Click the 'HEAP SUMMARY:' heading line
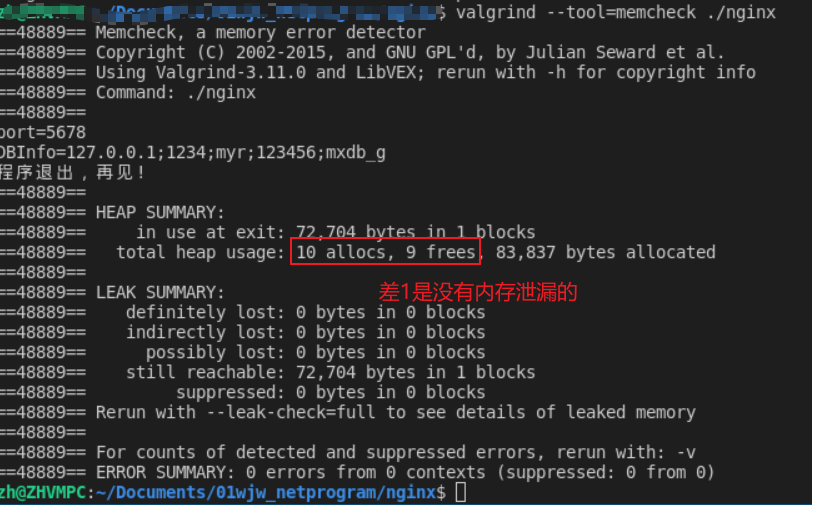Viewport: 814px width, 505px height. (160, 212)
